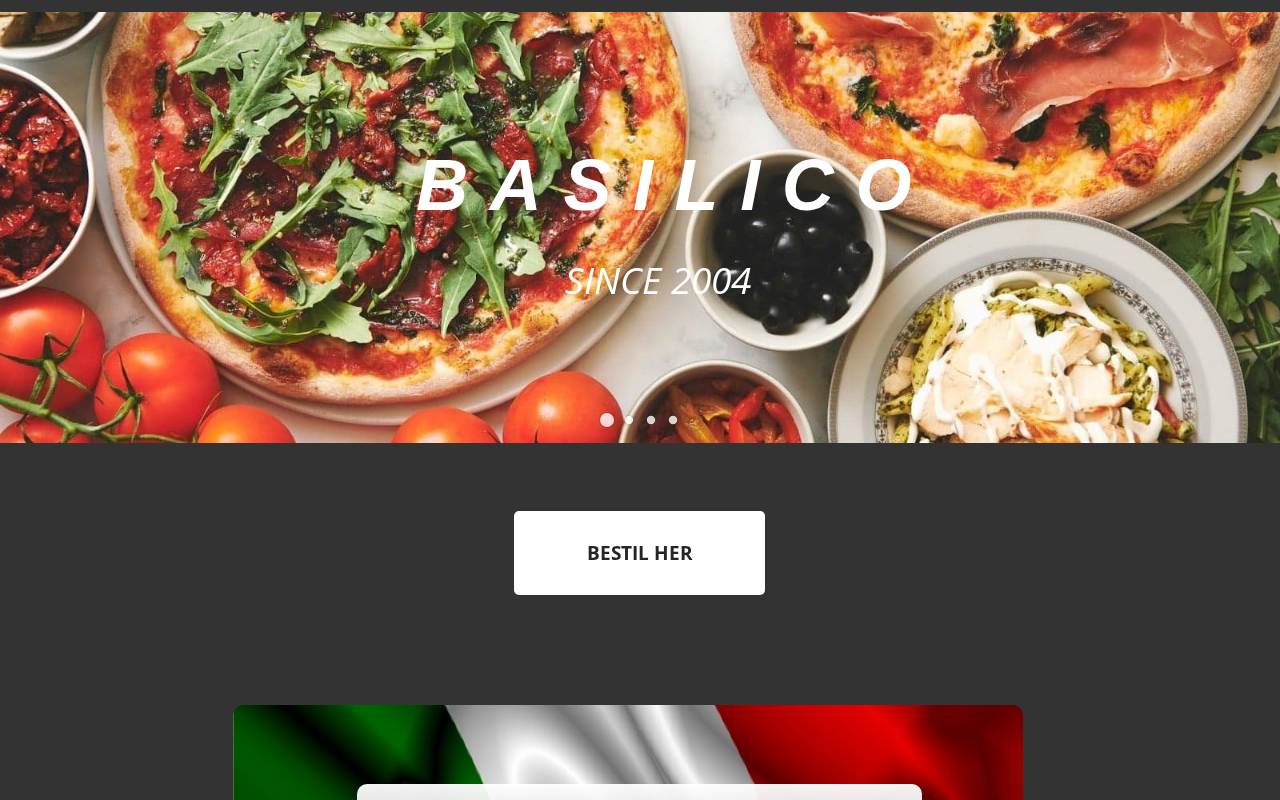
Task: Click the white card below the flag
Action: click(639, 792)
